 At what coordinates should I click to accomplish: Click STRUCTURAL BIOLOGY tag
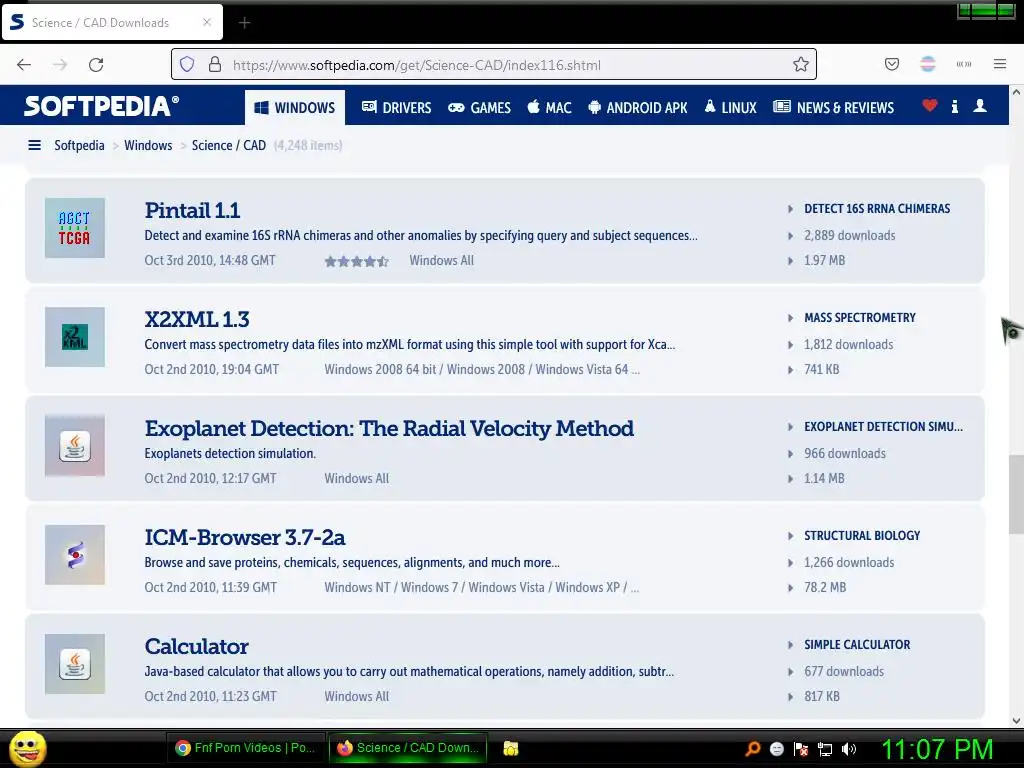pyautogui.click(x=862, y=536)
